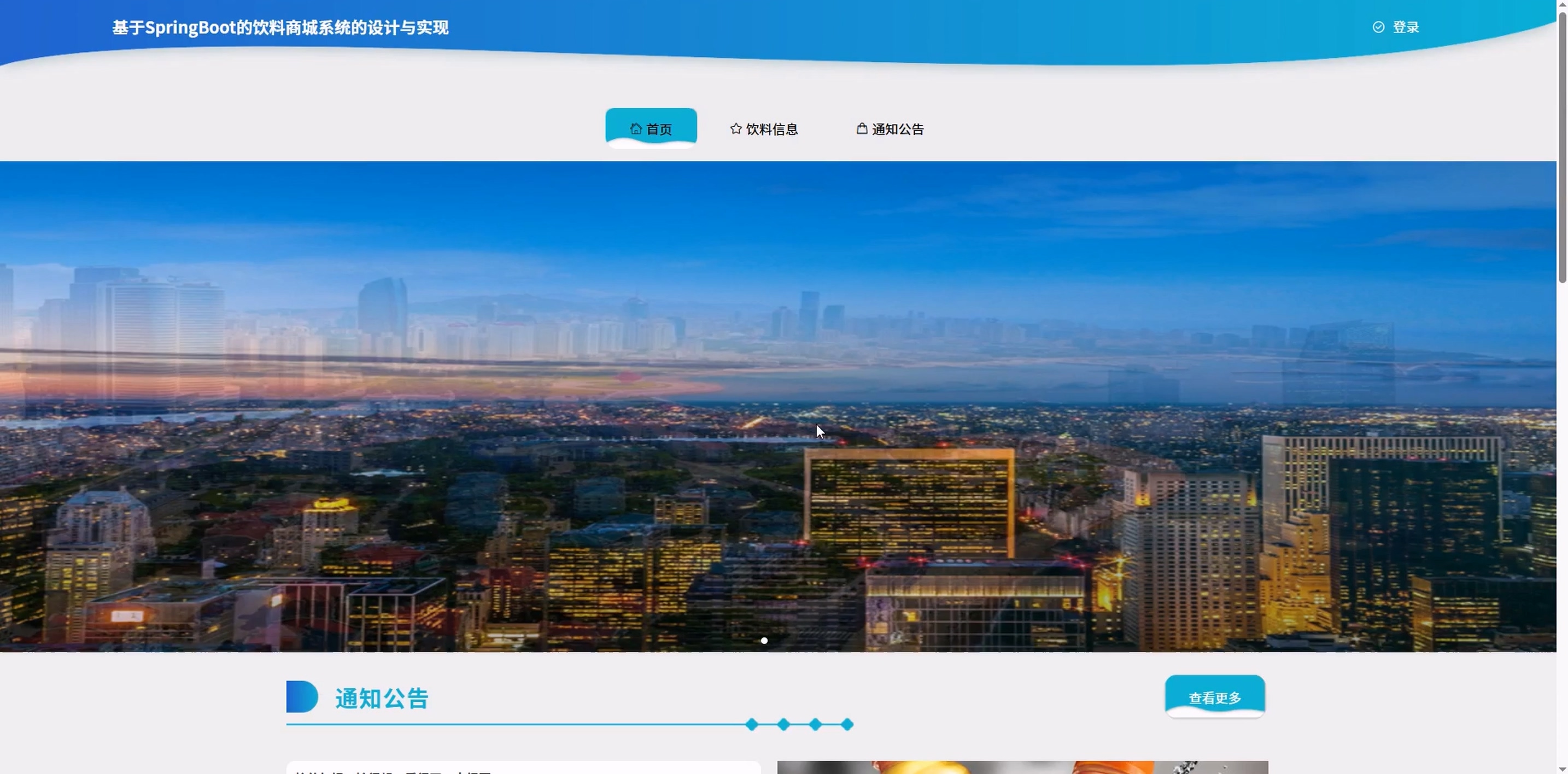1568x774 pixels.
Task: Go to 通知公告 in navigation bar
Action: (898, 129)
